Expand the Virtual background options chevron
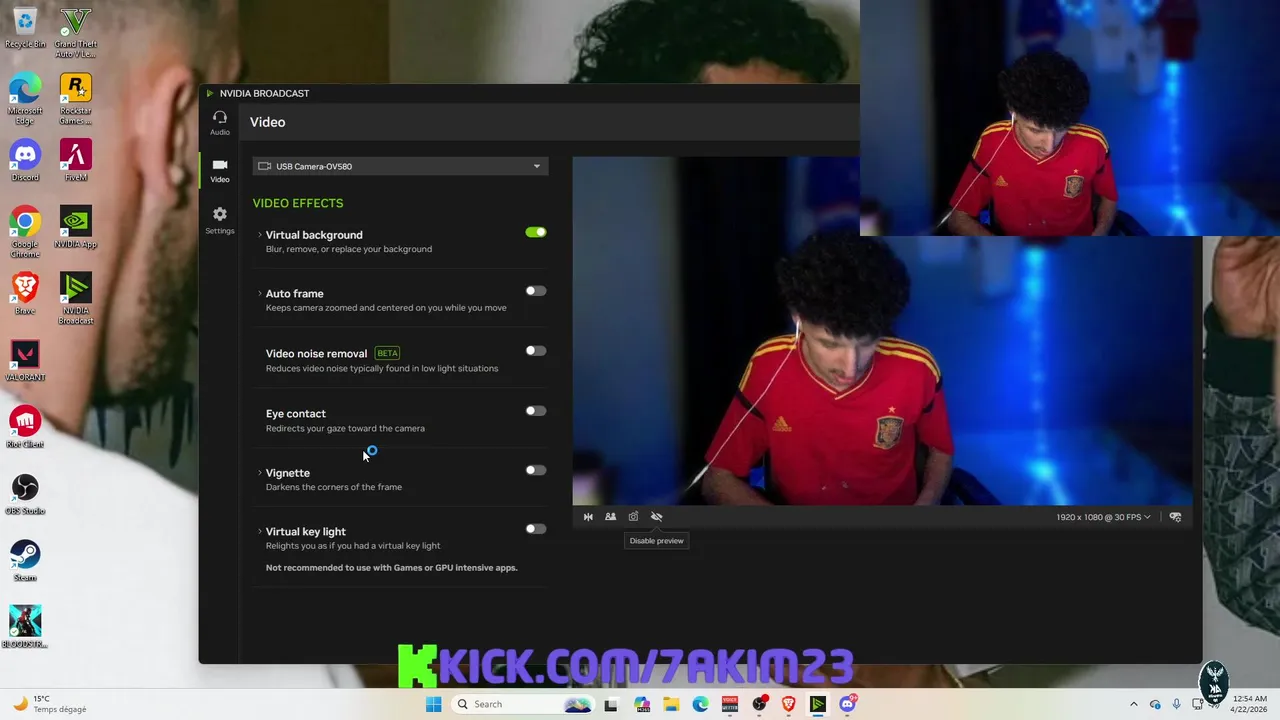The height and width of the screenshot is (720, 1280). 259,235
